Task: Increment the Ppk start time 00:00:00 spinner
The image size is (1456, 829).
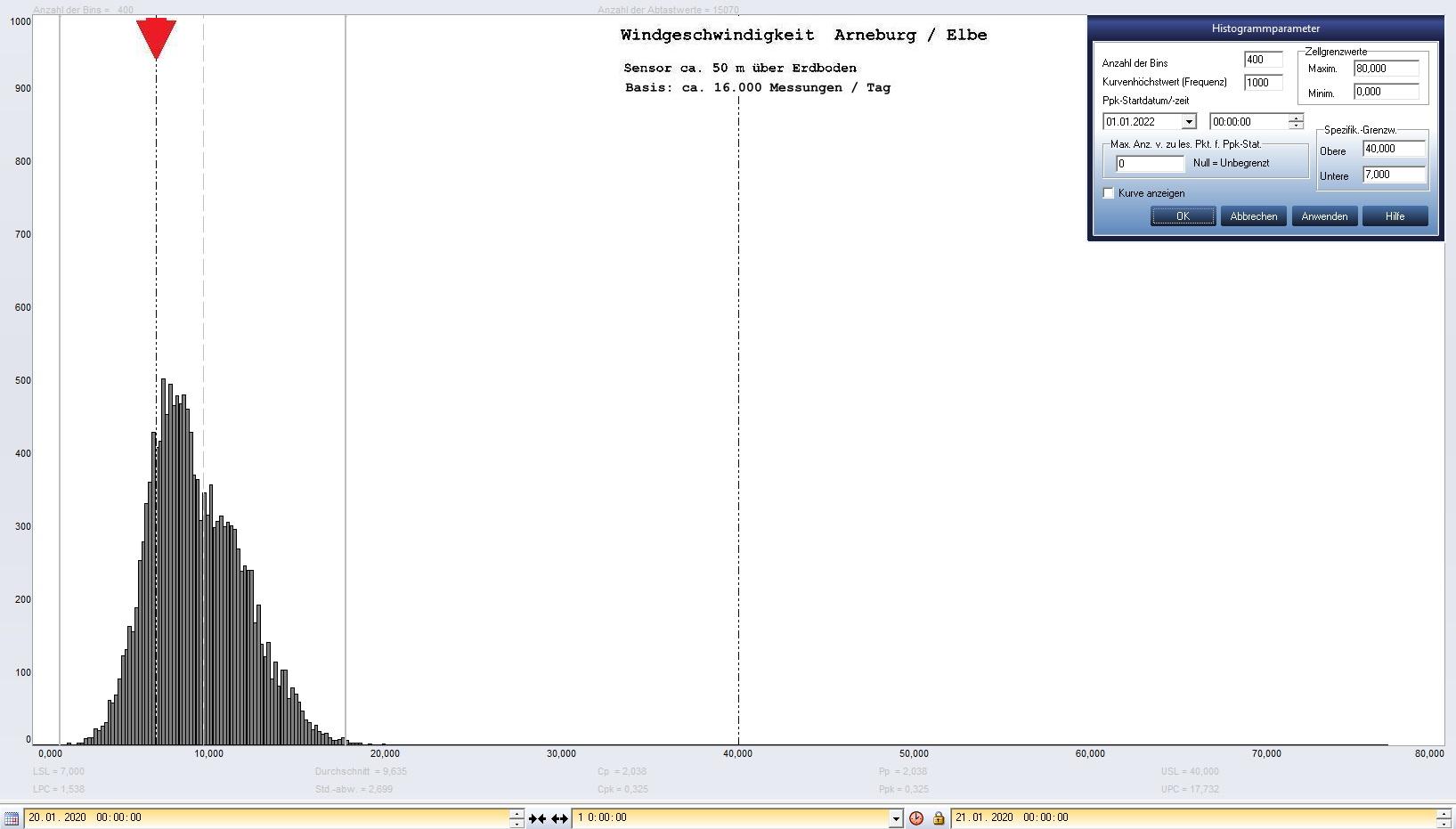Action: point(1296,118)
